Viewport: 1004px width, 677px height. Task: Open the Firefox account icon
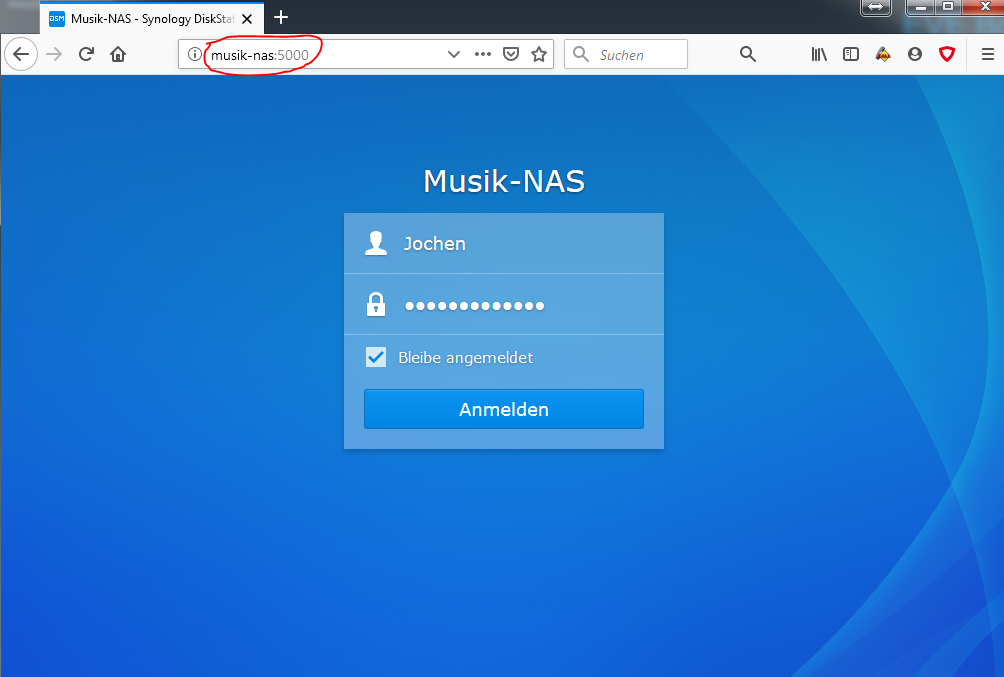(x=915, y=54)
